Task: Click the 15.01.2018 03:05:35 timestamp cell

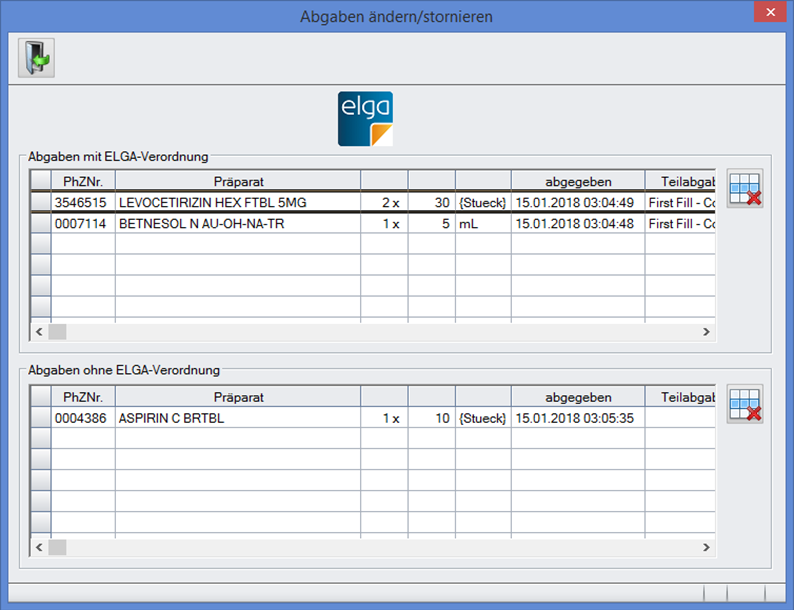Action: tap(578, 418)
